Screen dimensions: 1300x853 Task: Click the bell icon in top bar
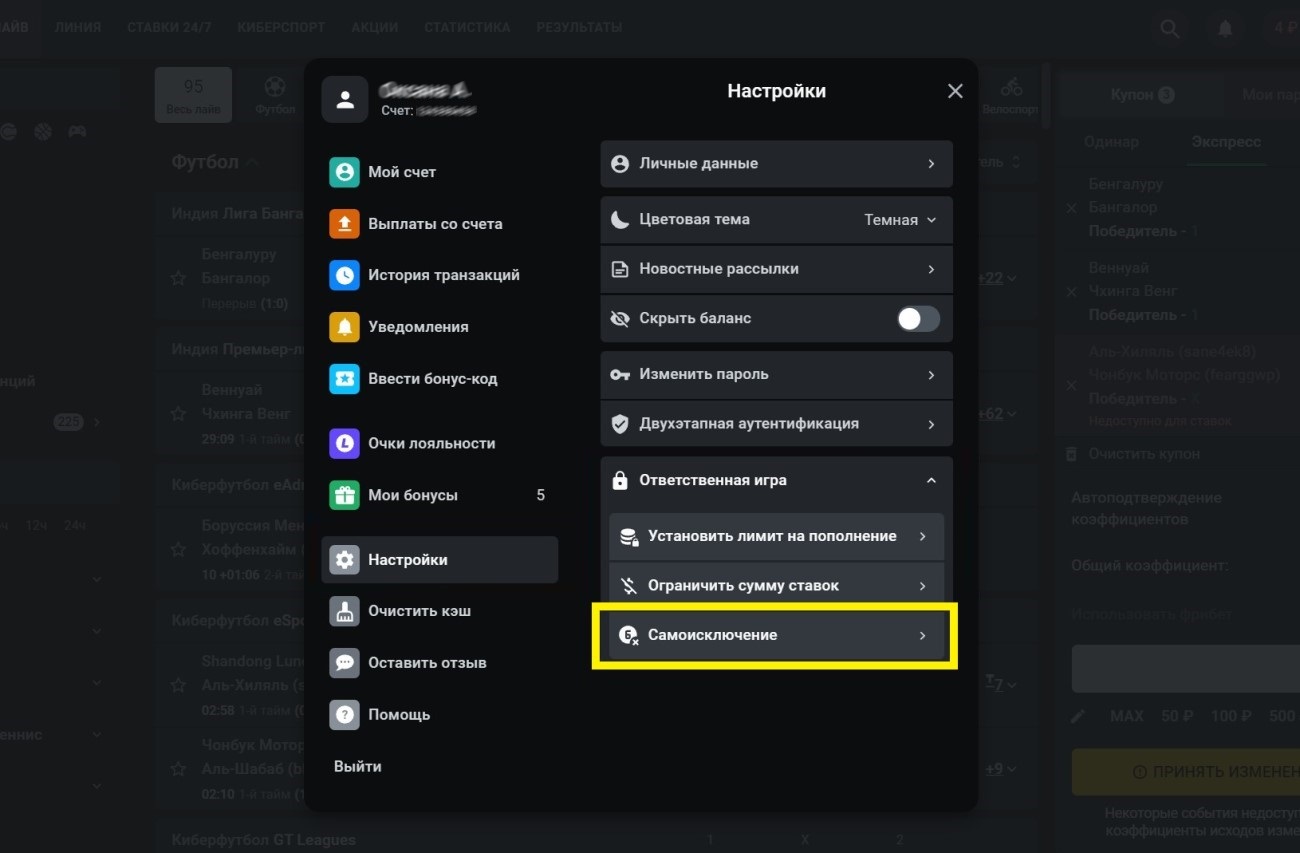1225,29
